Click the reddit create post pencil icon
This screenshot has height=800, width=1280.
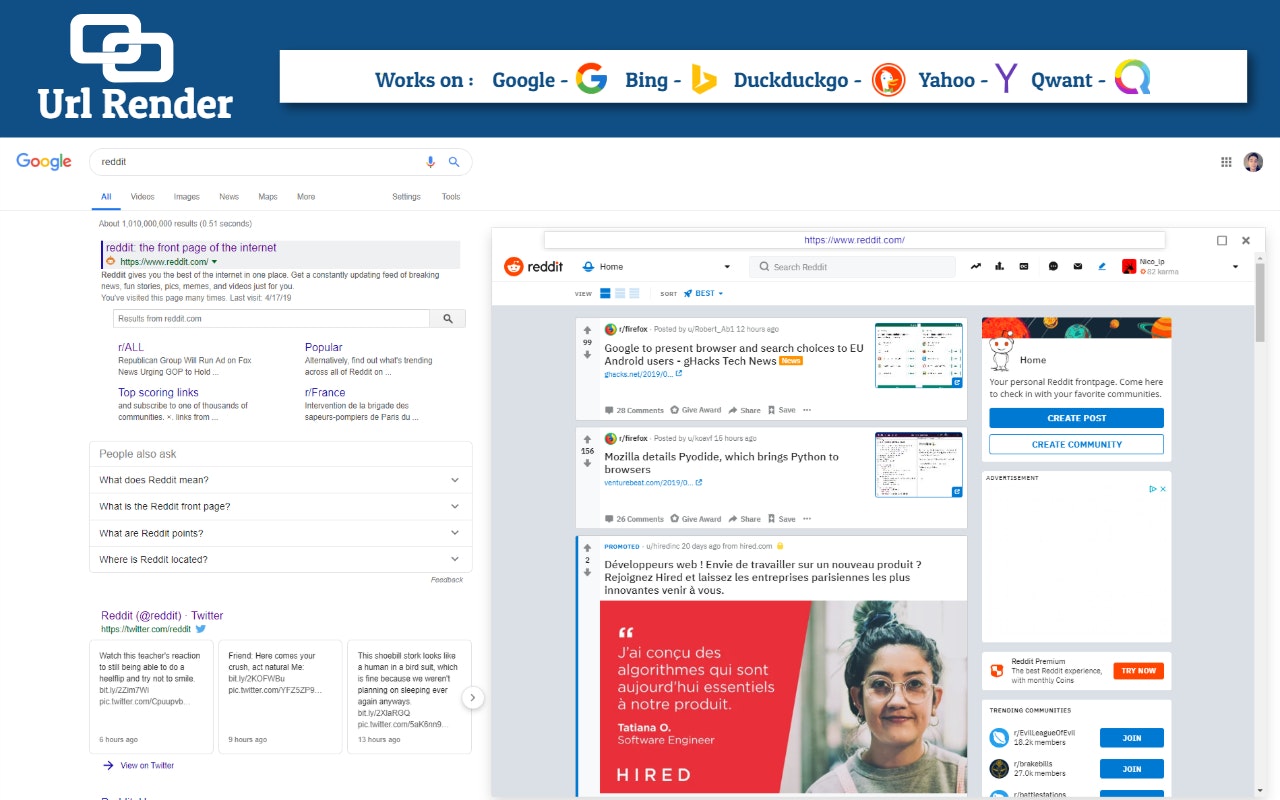pyautogui.click(x=1102, y=267)
